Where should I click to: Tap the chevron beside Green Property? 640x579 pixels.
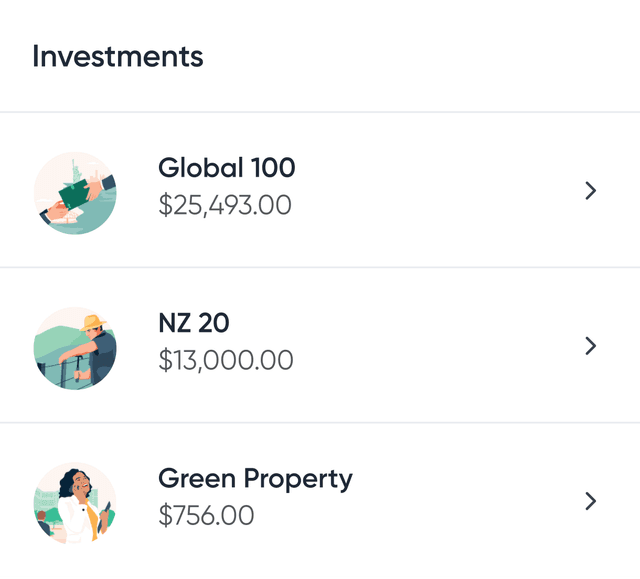[590, 501]
